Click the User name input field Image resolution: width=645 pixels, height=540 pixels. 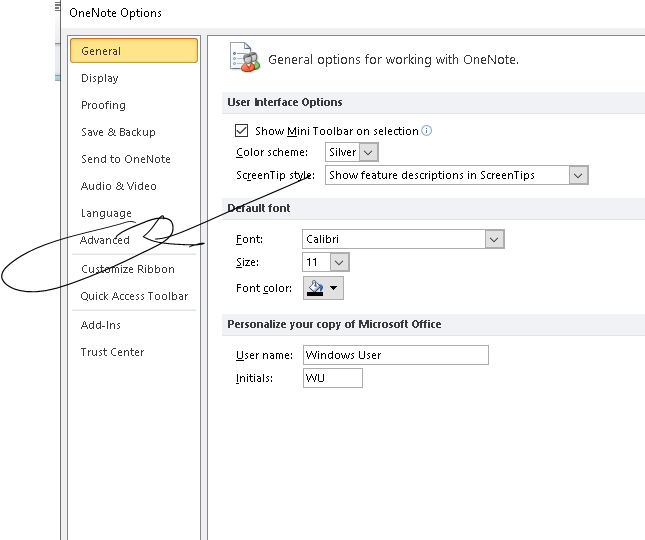point(396,355)
